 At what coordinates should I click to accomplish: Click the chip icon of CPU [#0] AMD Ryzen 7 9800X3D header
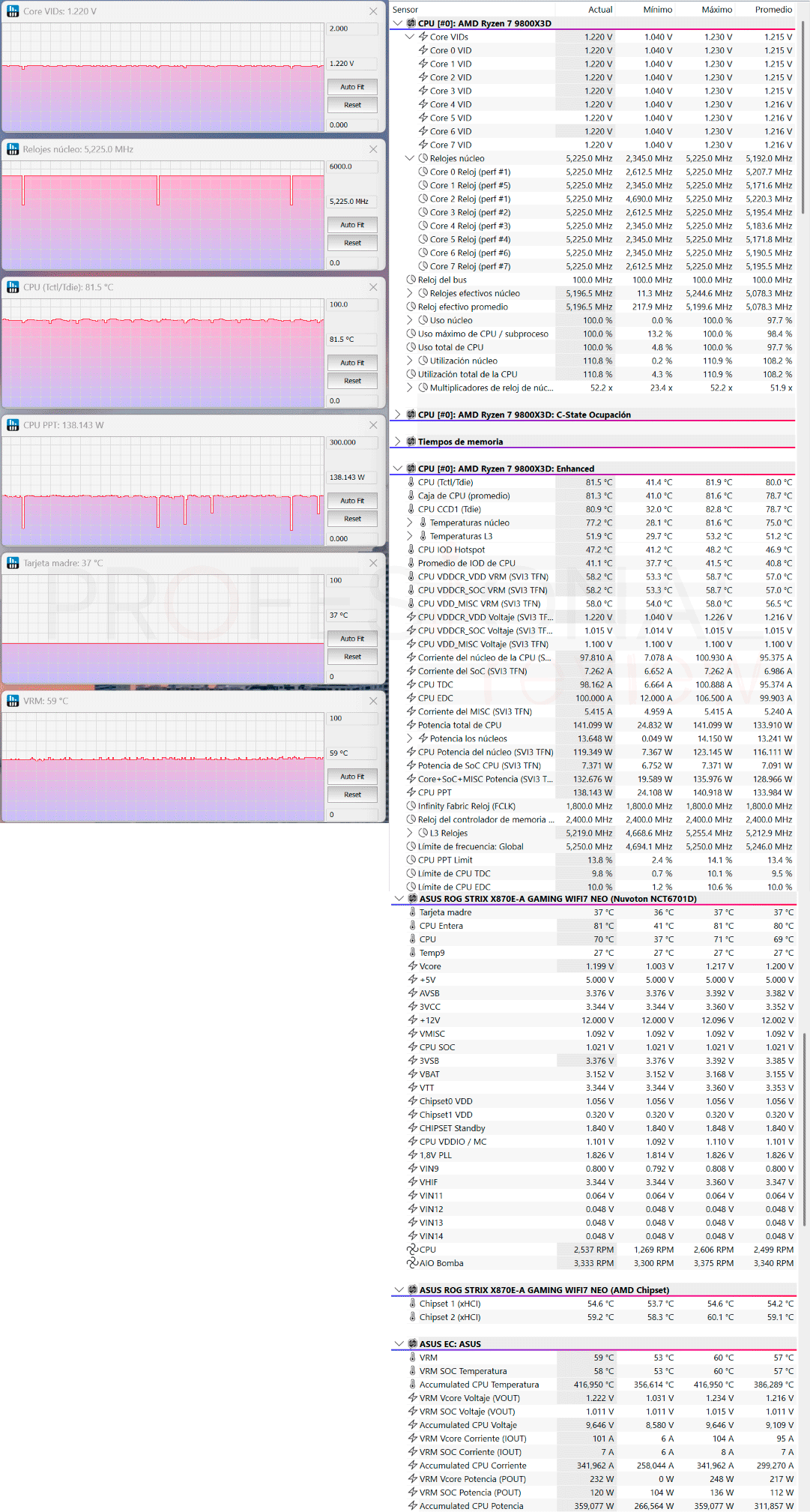point(411,23)
